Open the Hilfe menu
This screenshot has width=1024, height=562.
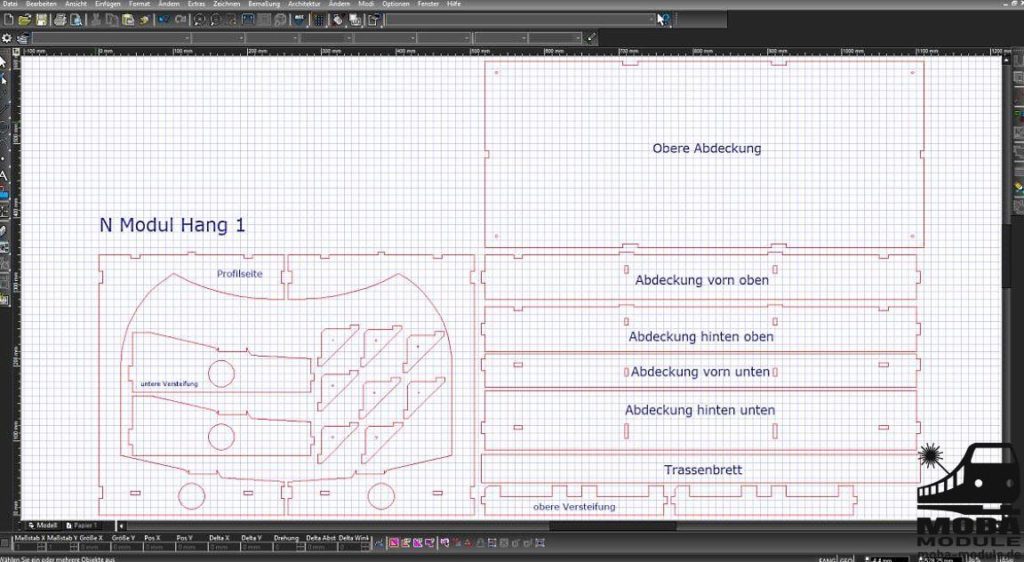click(x=454, y=4)
